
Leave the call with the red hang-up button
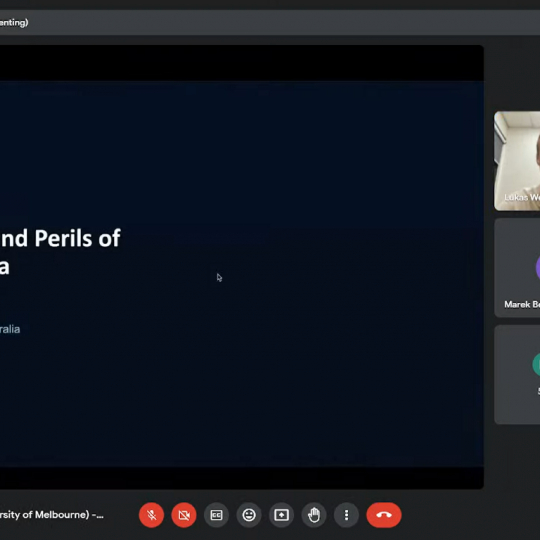coord(384,515)
